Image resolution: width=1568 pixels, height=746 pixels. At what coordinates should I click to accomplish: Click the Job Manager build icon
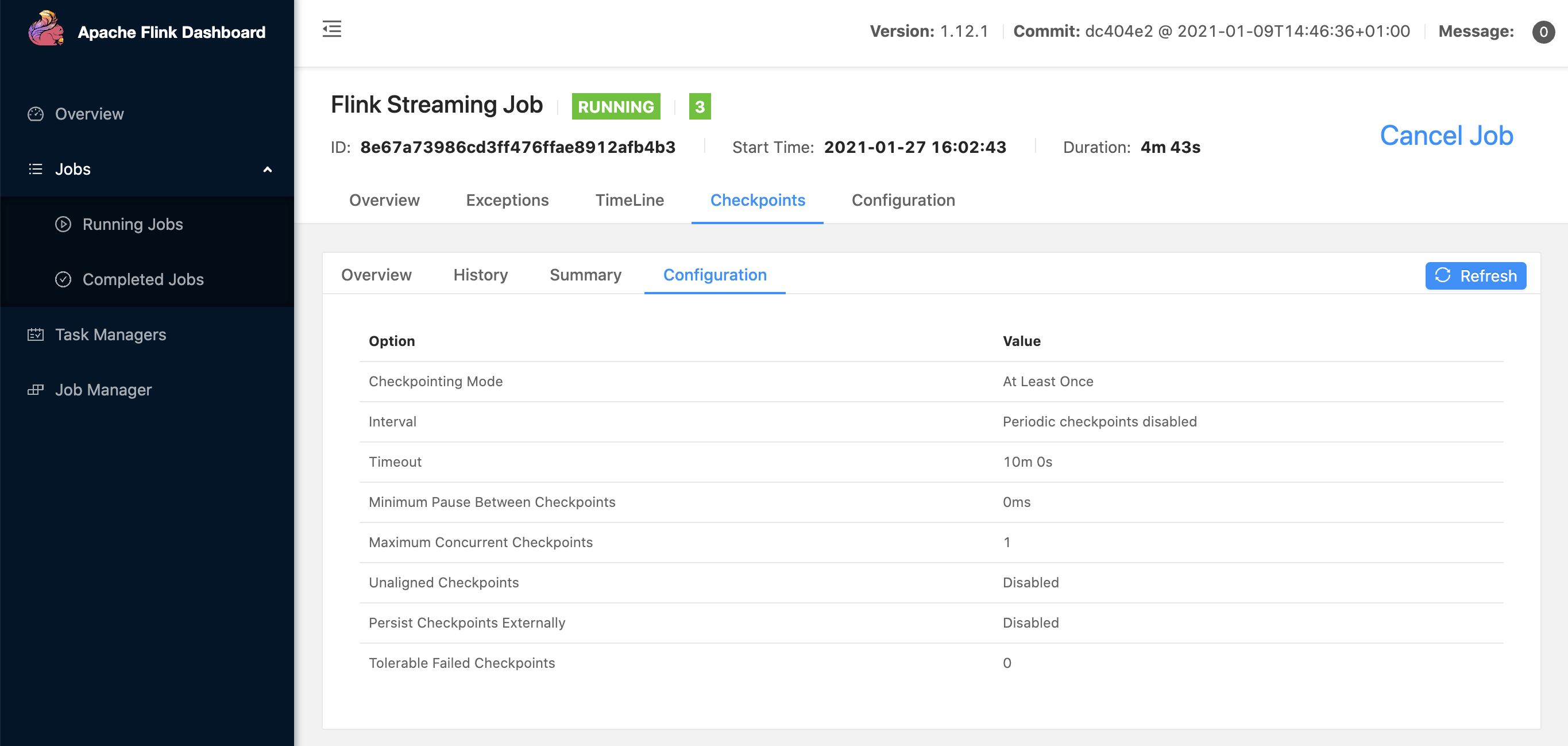coord(35,390)
